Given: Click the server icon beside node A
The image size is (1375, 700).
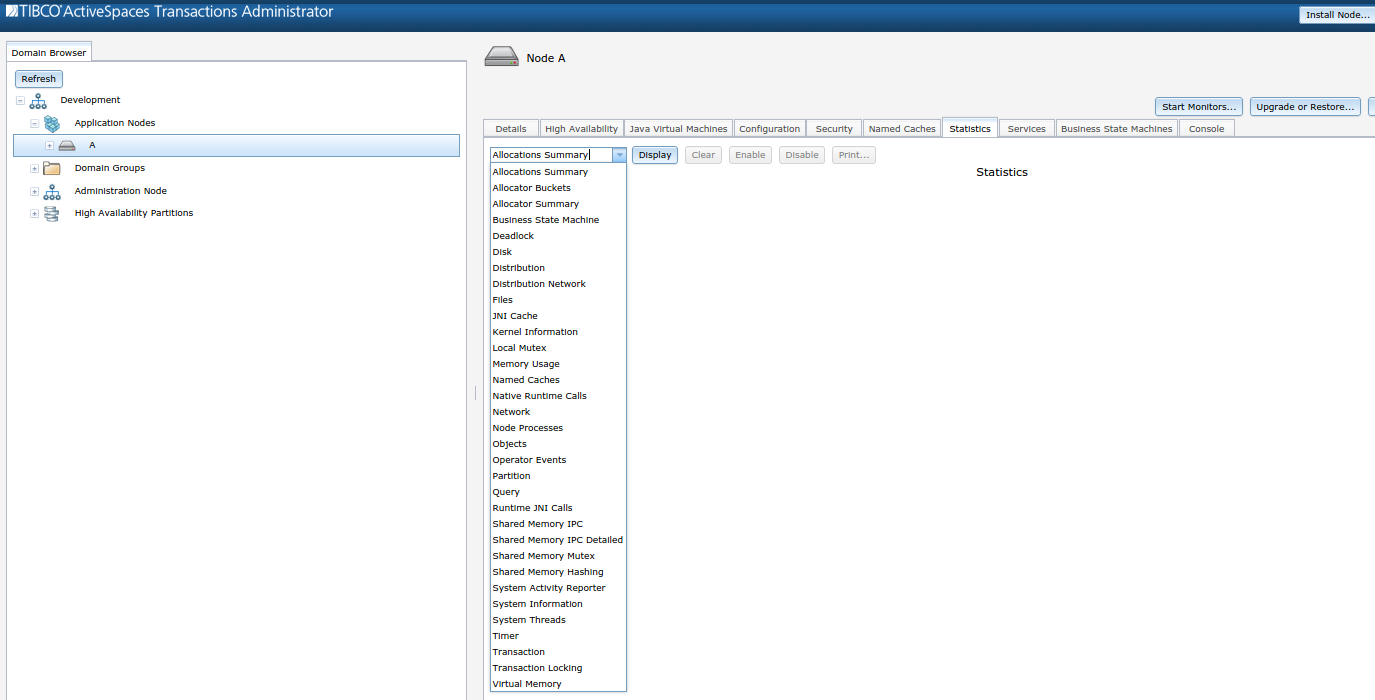Looking at the screenshot, I should click(66, 146).
